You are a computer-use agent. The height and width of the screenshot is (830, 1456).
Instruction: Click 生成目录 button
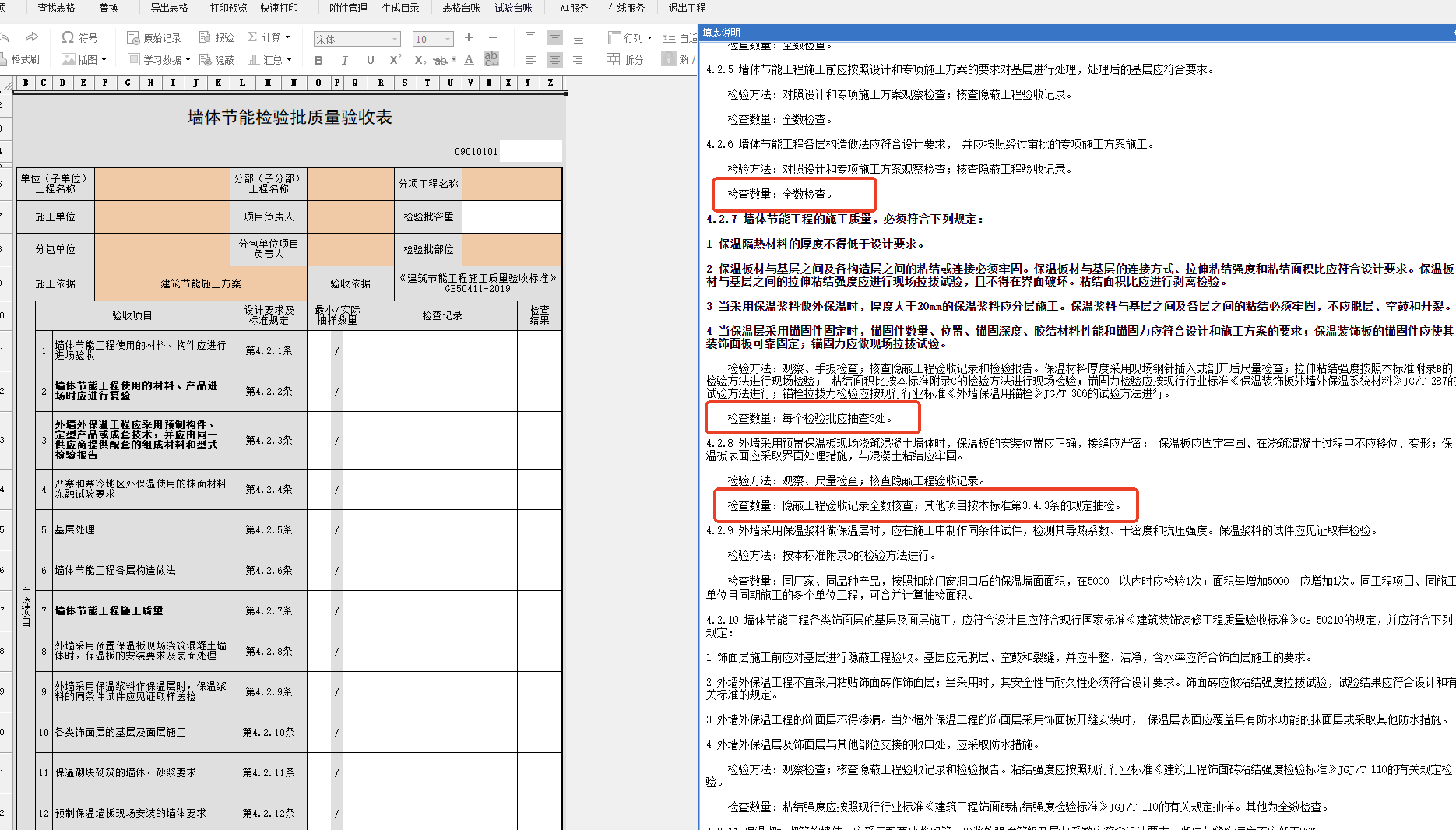[400, 8]
